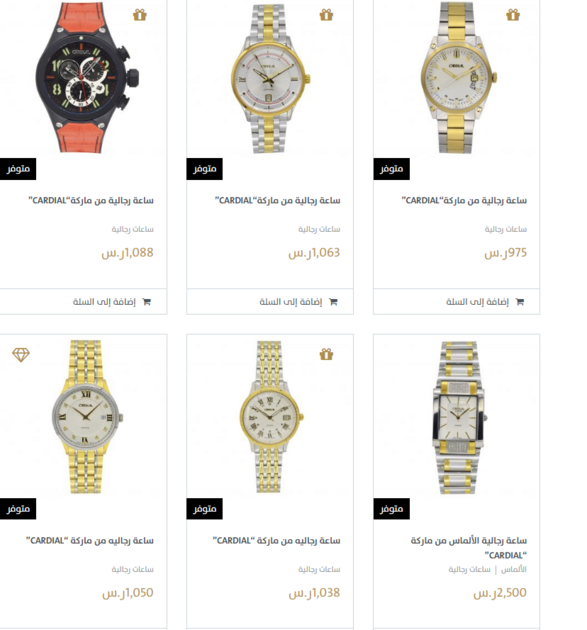Open the orange-strap chronograph watch image
Image resolution: width=587 pixels, height=630 pixels.
pyautogui.click(x=86, y=77)
